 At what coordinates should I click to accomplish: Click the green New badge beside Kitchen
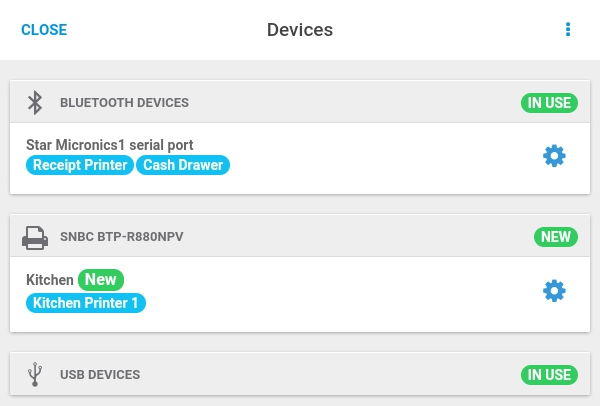101,280
